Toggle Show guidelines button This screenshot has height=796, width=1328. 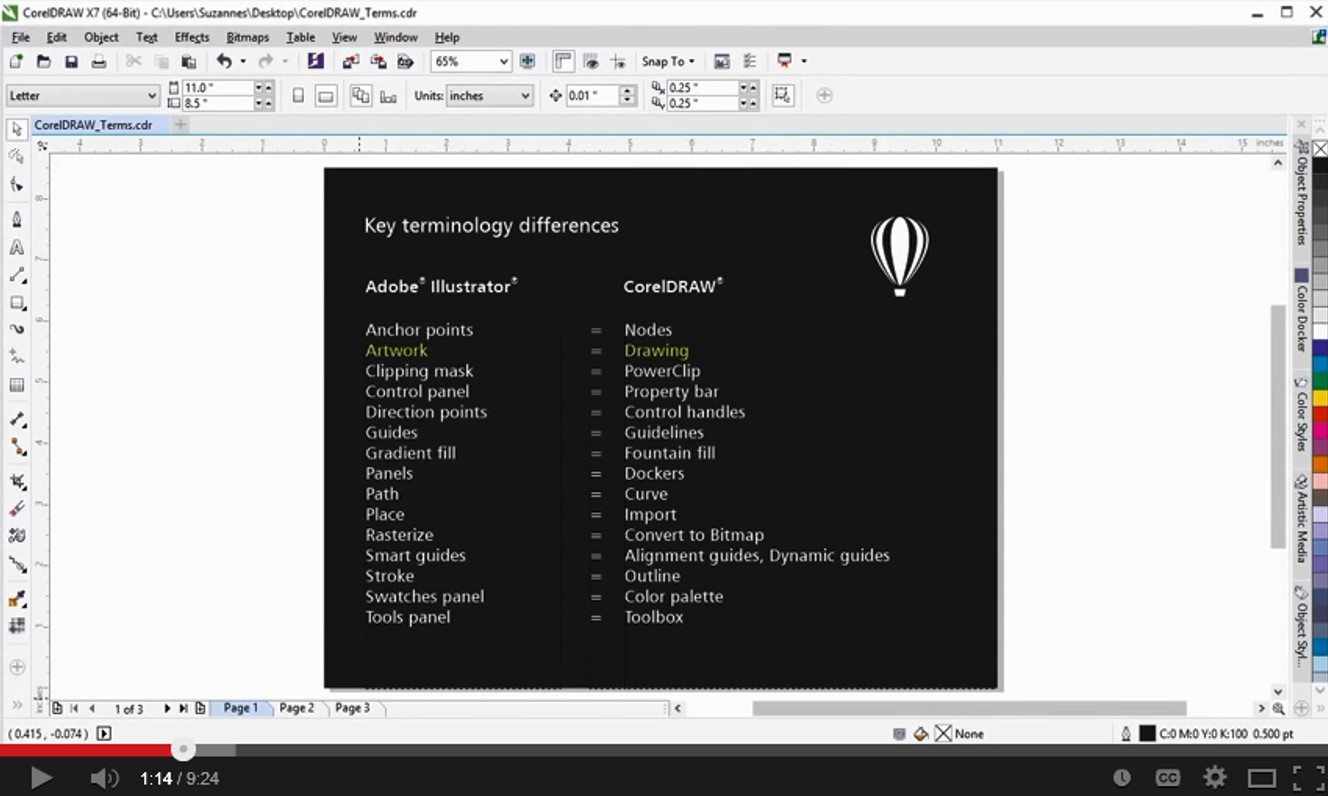coord(618,61)
